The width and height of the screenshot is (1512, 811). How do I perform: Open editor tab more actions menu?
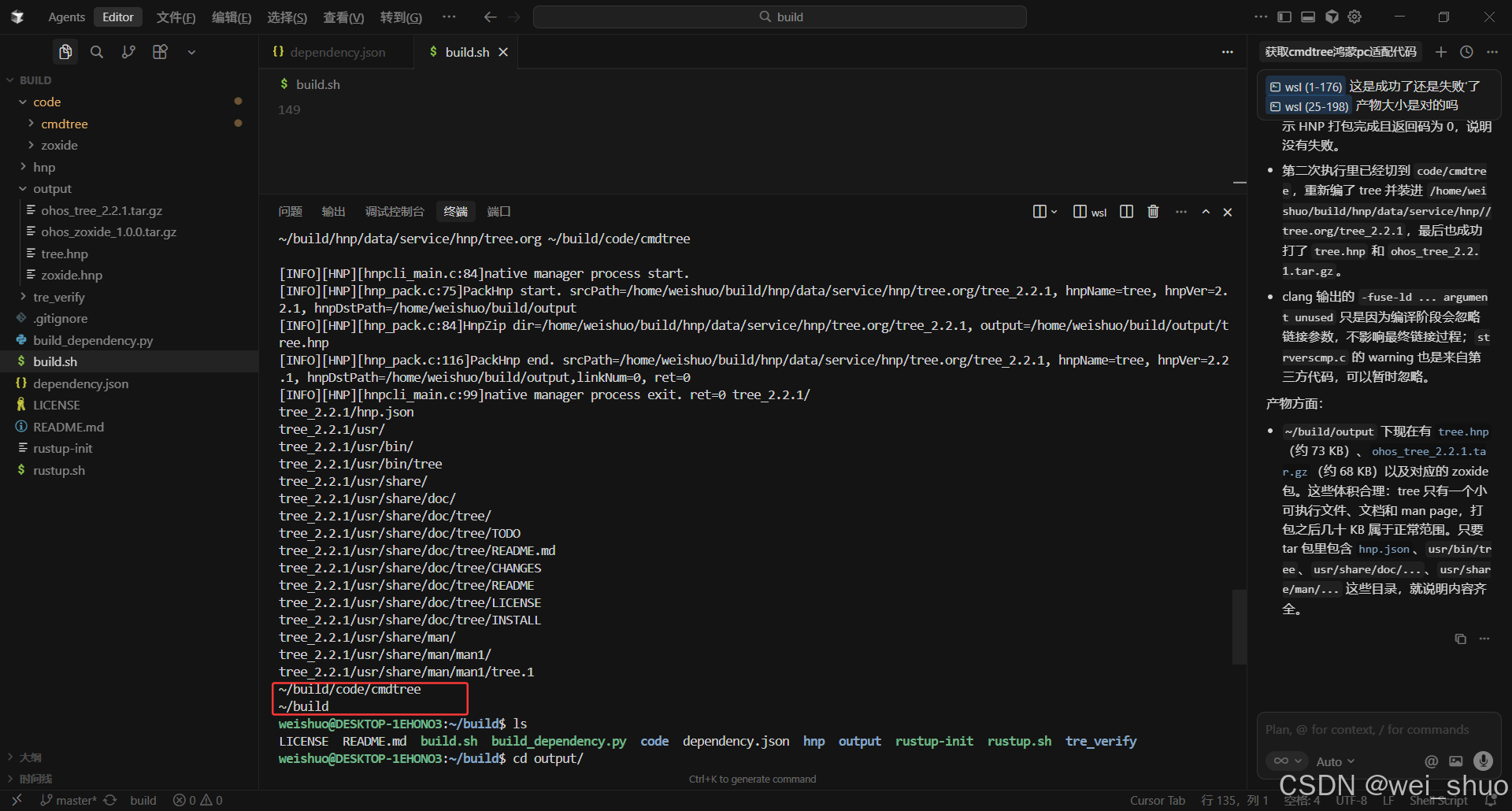(1228, 52)
